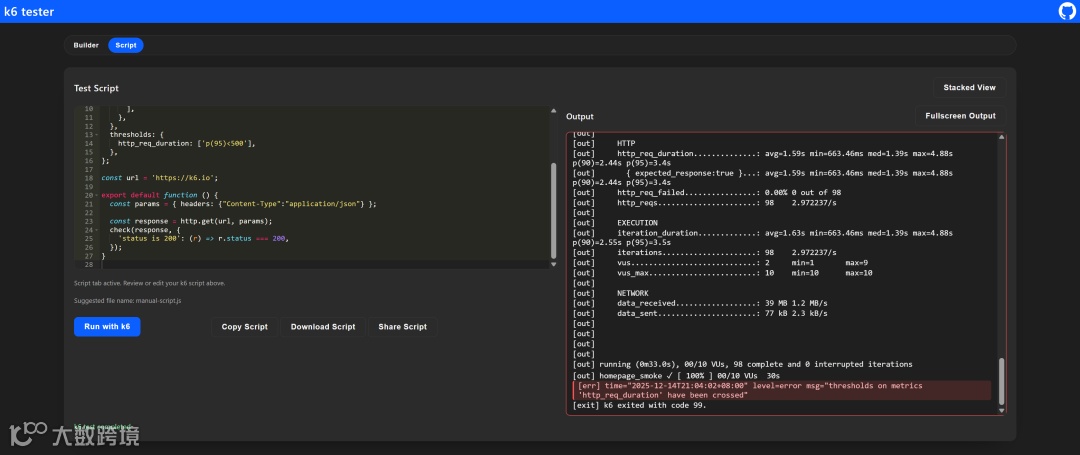Click the const url code line
Viewport: 1080px width, 455px height.
coord(159,178)
